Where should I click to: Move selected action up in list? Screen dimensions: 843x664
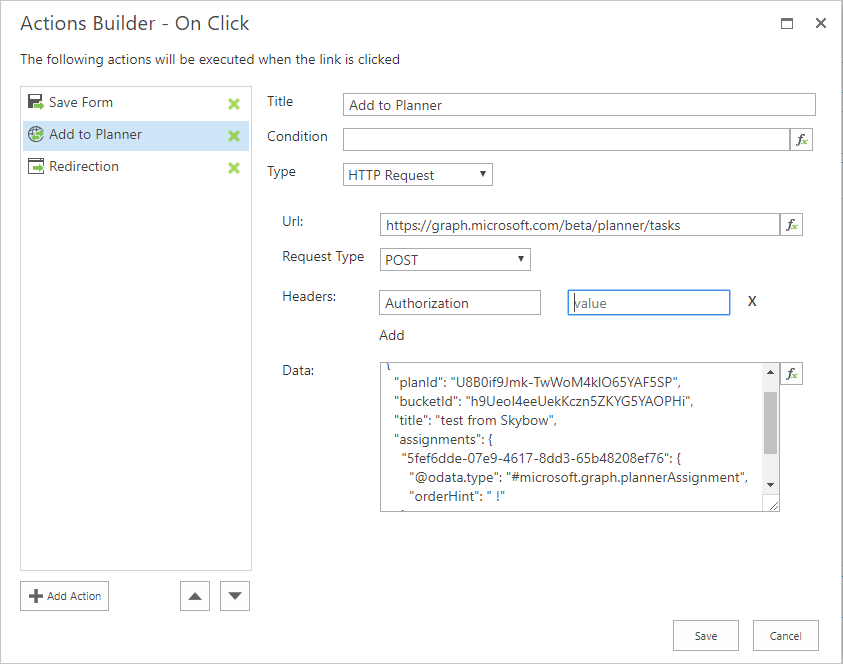pyautogui.click(x=195, y=596)
